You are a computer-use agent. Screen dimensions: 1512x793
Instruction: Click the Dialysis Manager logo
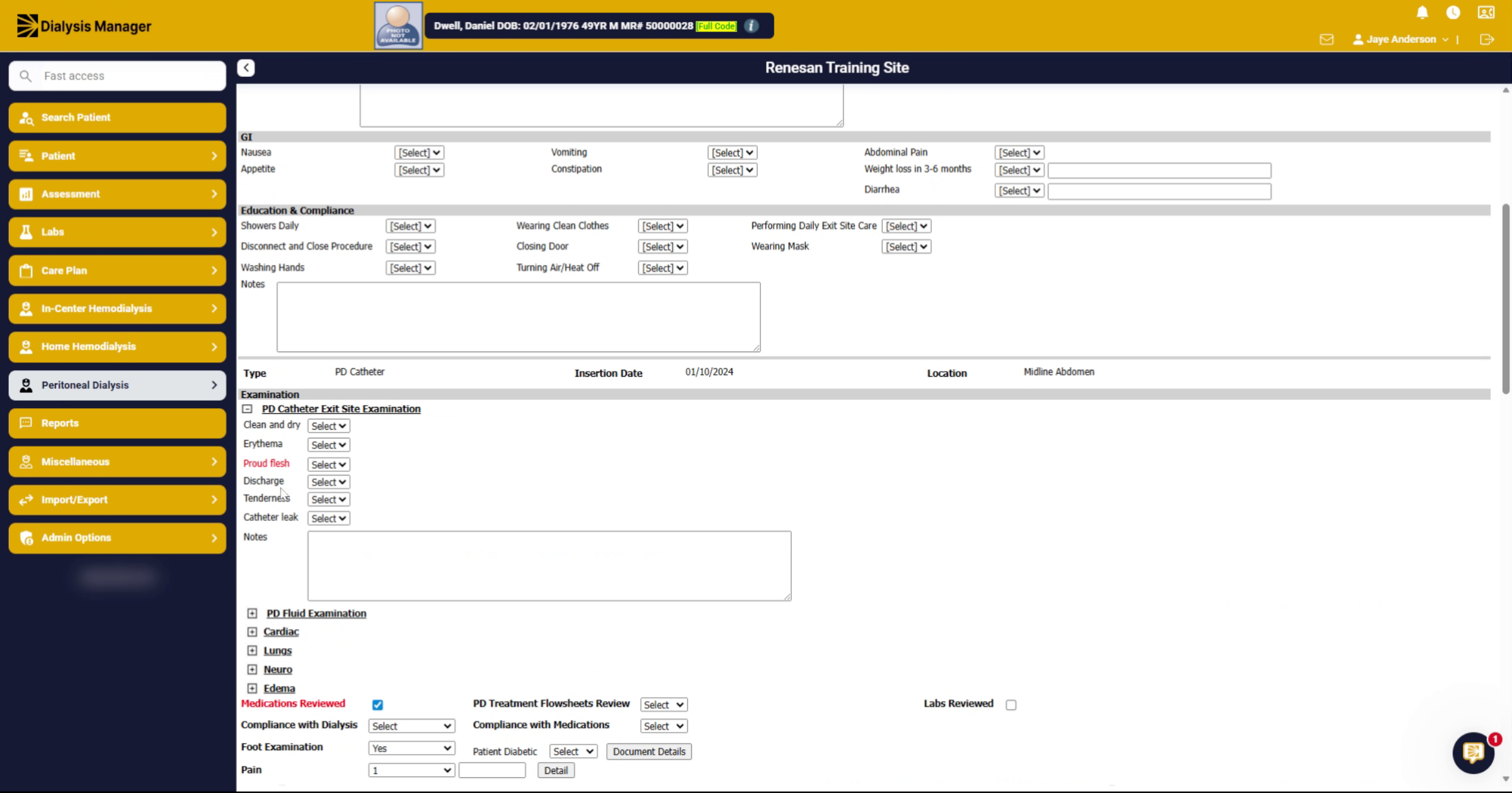click(84, 26)
